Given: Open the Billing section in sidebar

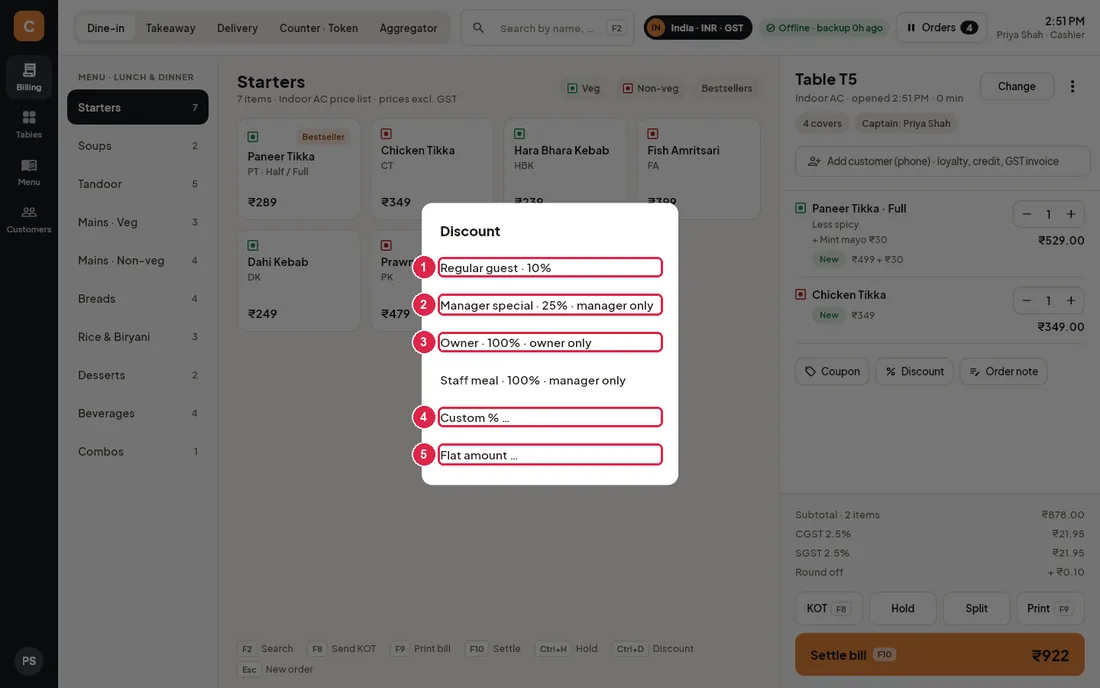Looking at the screenshot, I should pos(29,76).
